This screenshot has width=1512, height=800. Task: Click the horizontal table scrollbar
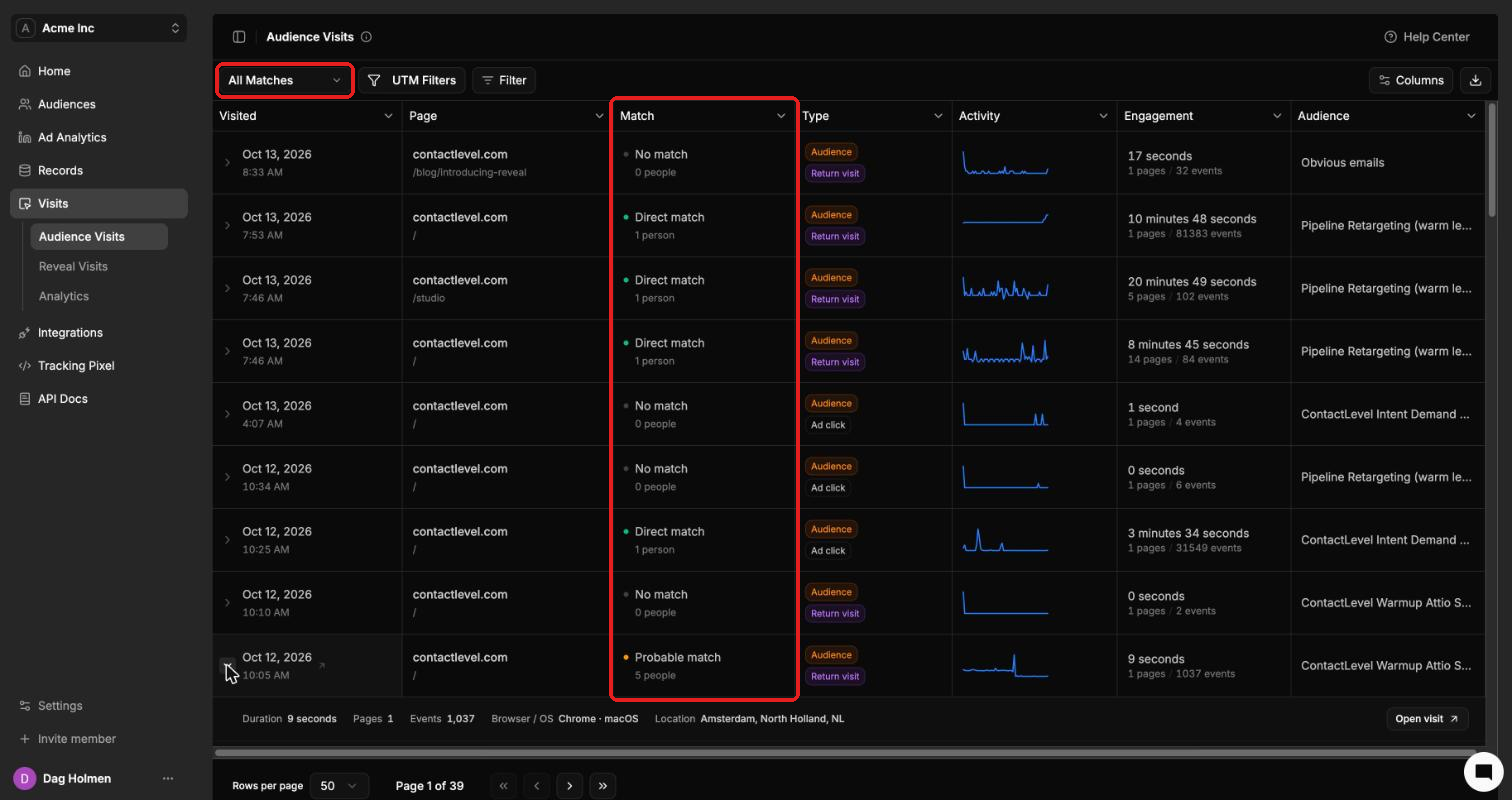[845, 752]
